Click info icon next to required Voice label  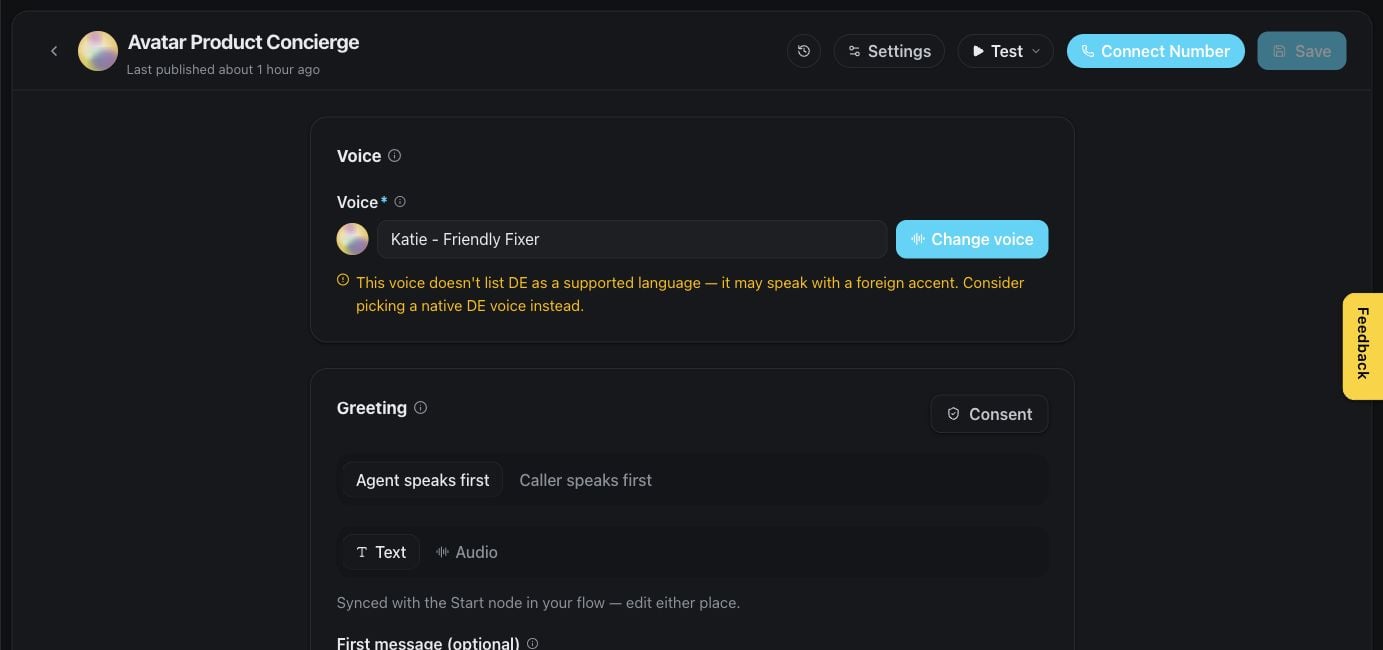[x=400, y=202]
